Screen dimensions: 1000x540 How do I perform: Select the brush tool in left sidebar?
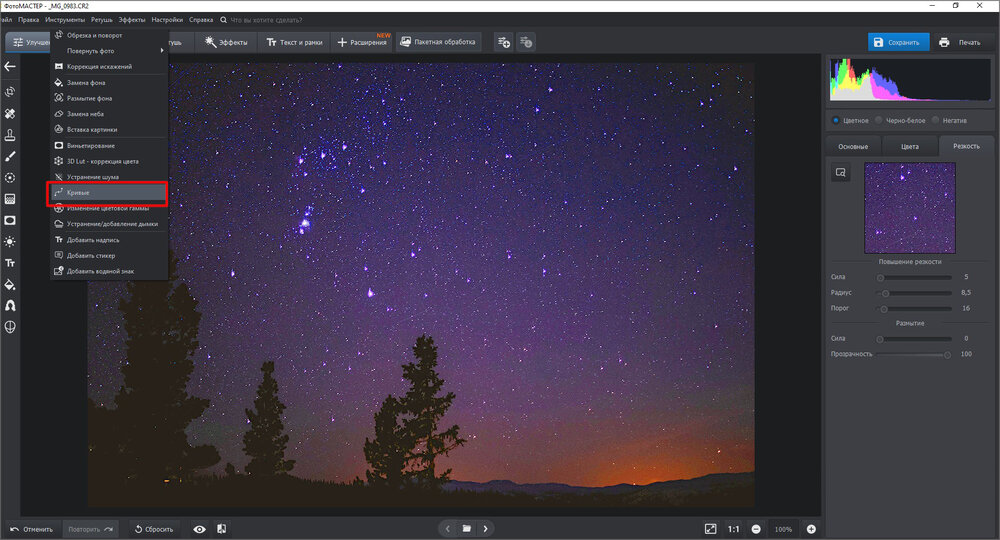point(10,156)
